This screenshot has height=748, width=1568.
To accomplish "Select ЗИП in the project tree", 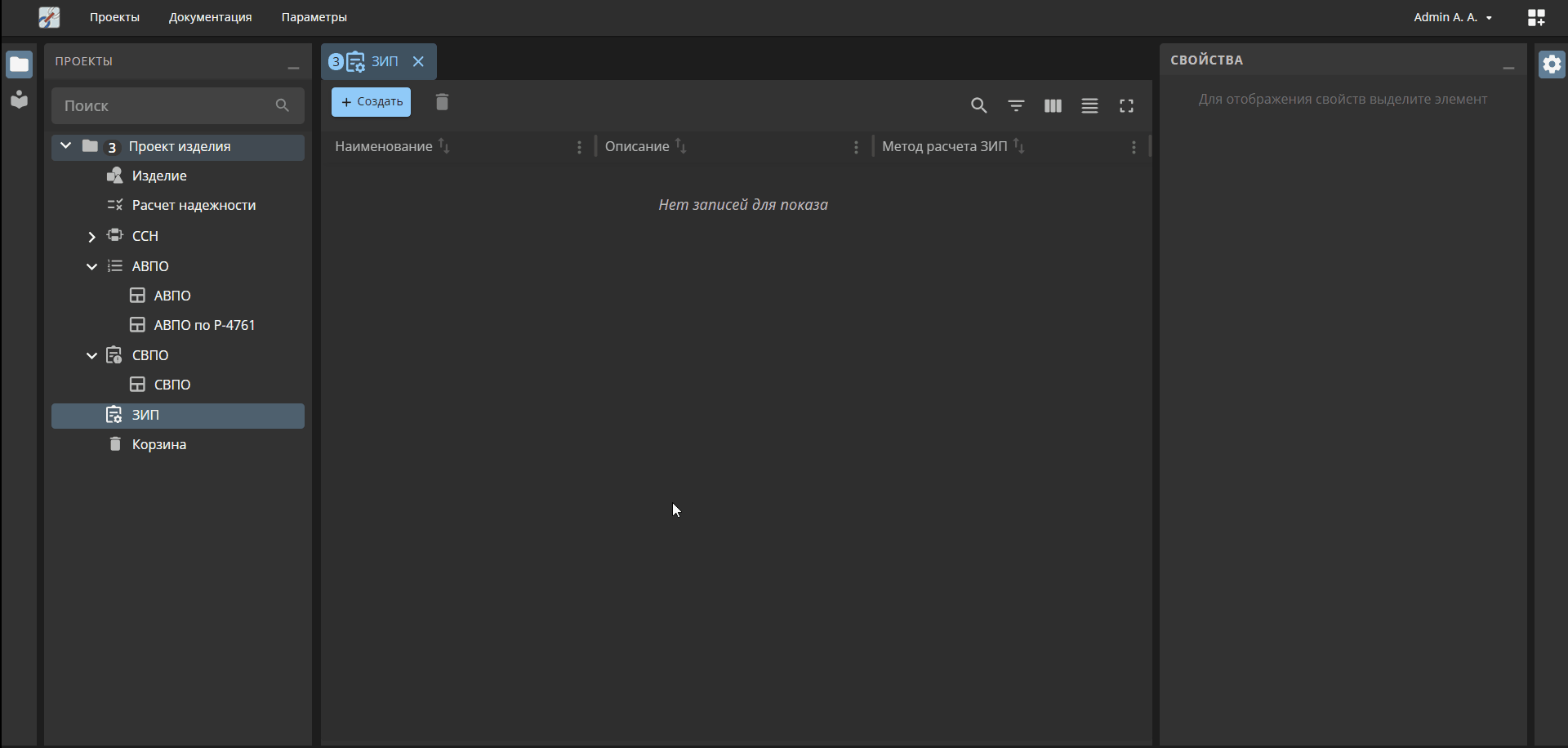I will (x=178, y=416).
